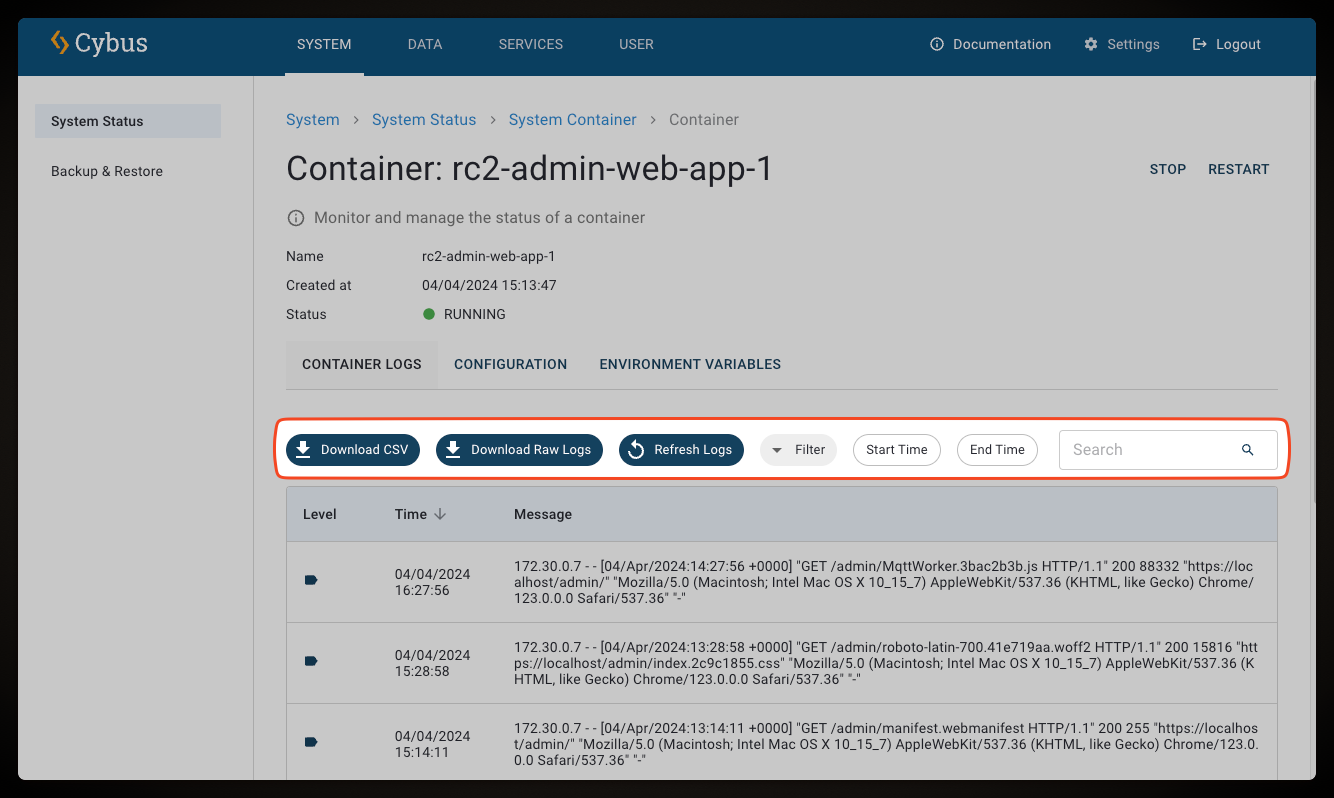1334x798 pixels.
Task: Click the log level tag icon of the 15:28:58 entry
Action: pyautogui.click(x=311, y=661)
